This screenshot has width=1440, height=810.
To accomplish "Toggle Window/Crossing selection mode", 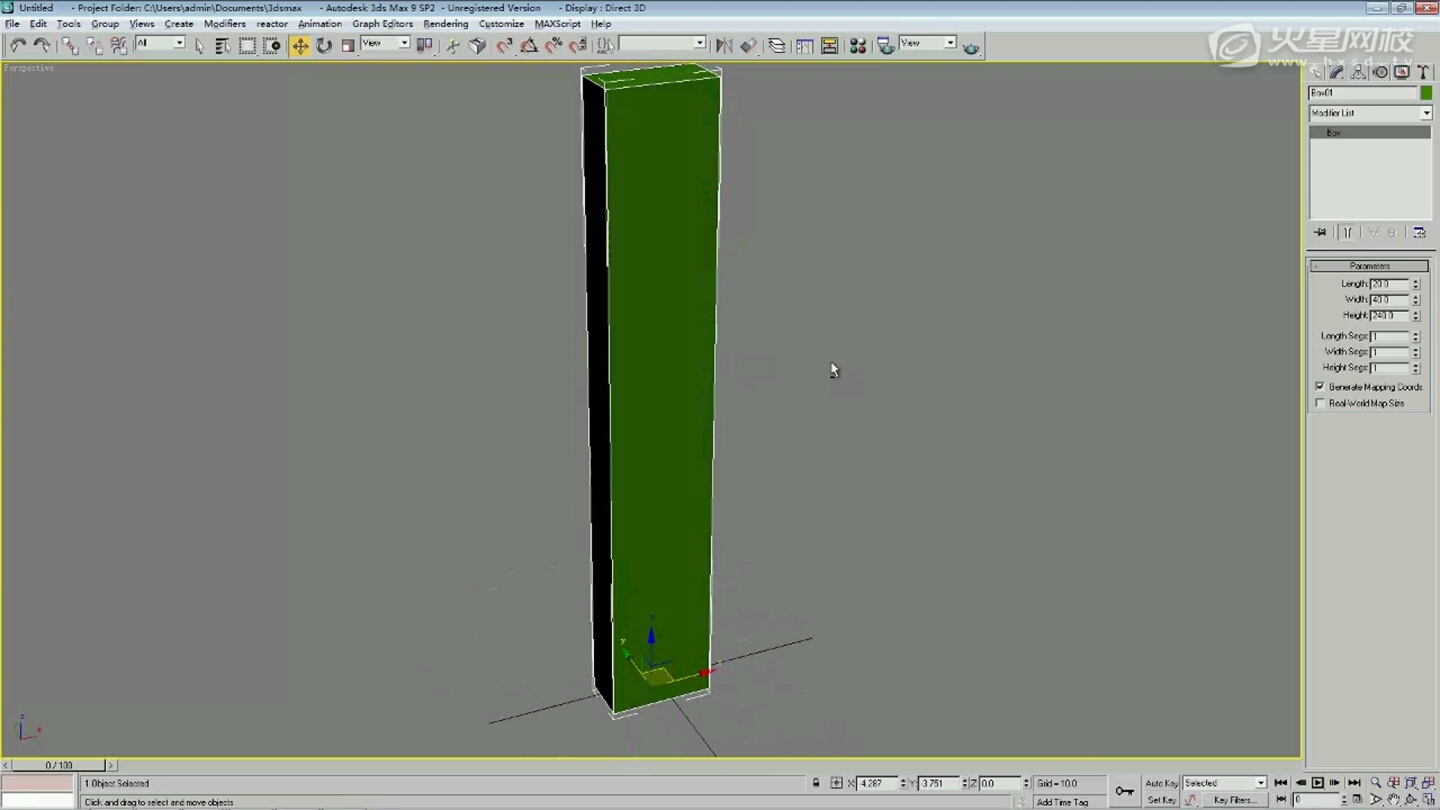I will pyautogui.click(x=271, y=45).
